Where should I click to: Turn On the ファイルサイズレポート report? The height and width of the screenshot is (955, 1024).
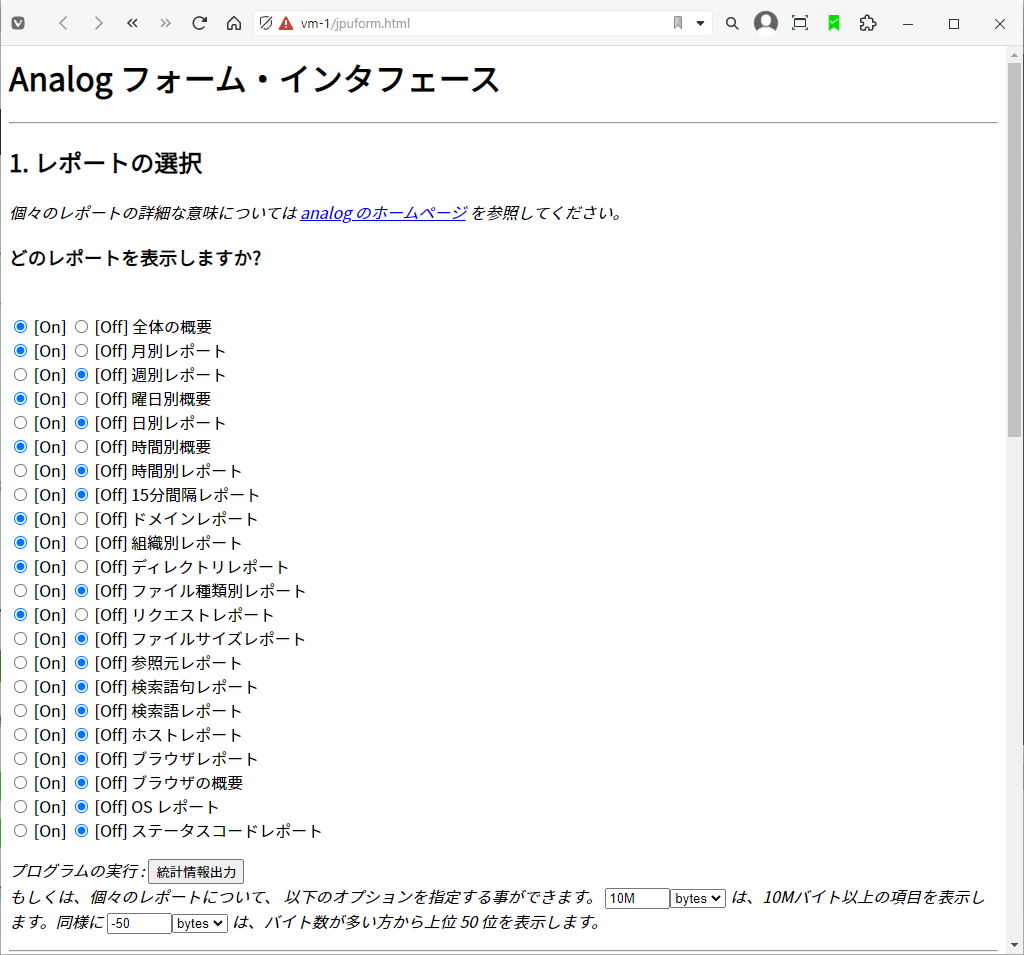click(20, 639)
